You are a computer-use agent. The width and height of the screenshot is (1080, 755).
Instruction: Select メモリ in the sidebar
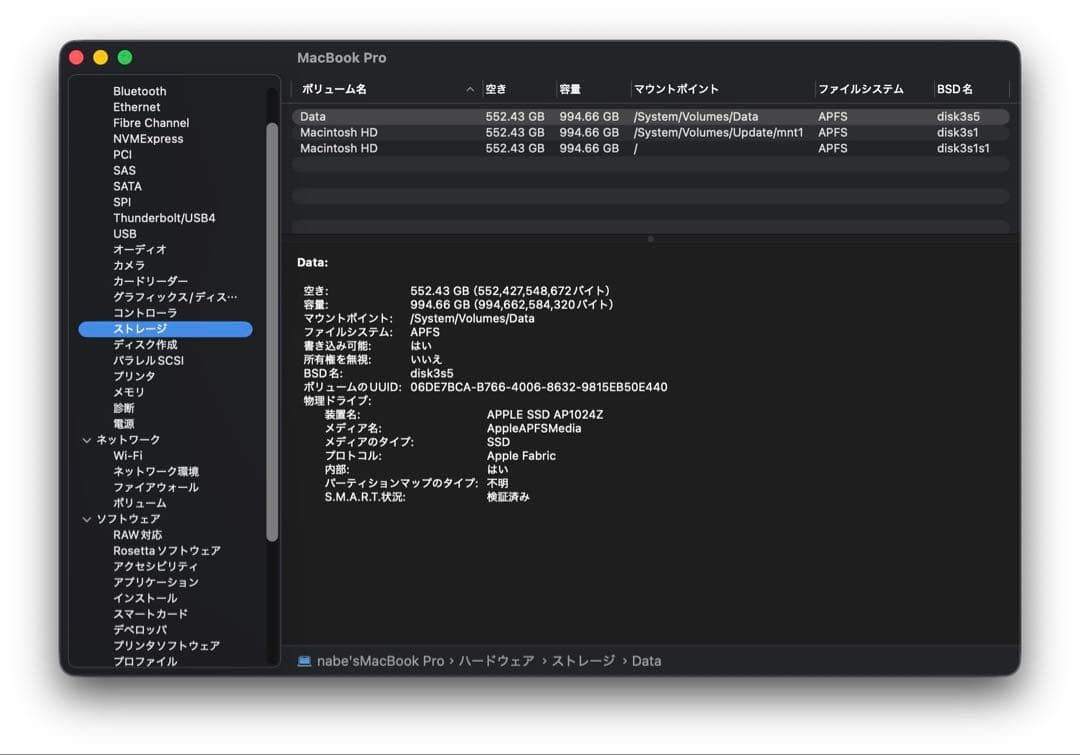[129, 392]
